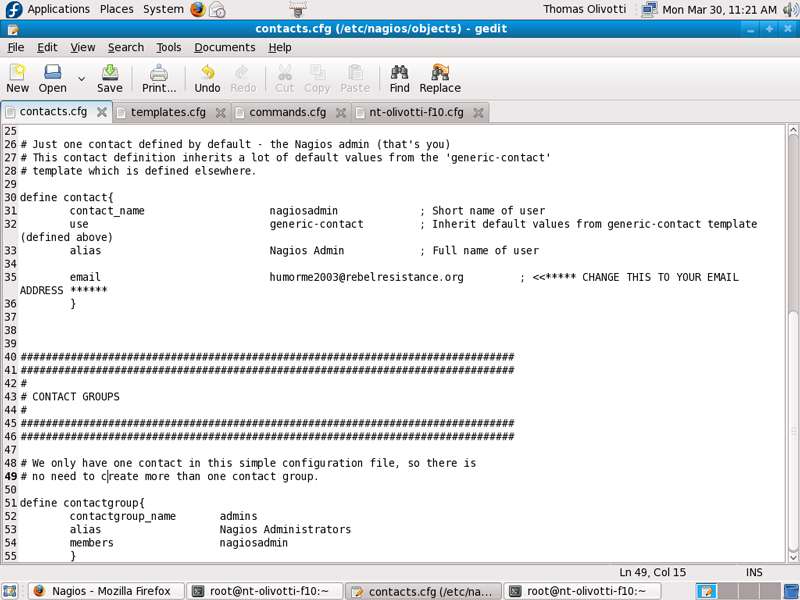Open the Documents menu

(x=224, y=47)
